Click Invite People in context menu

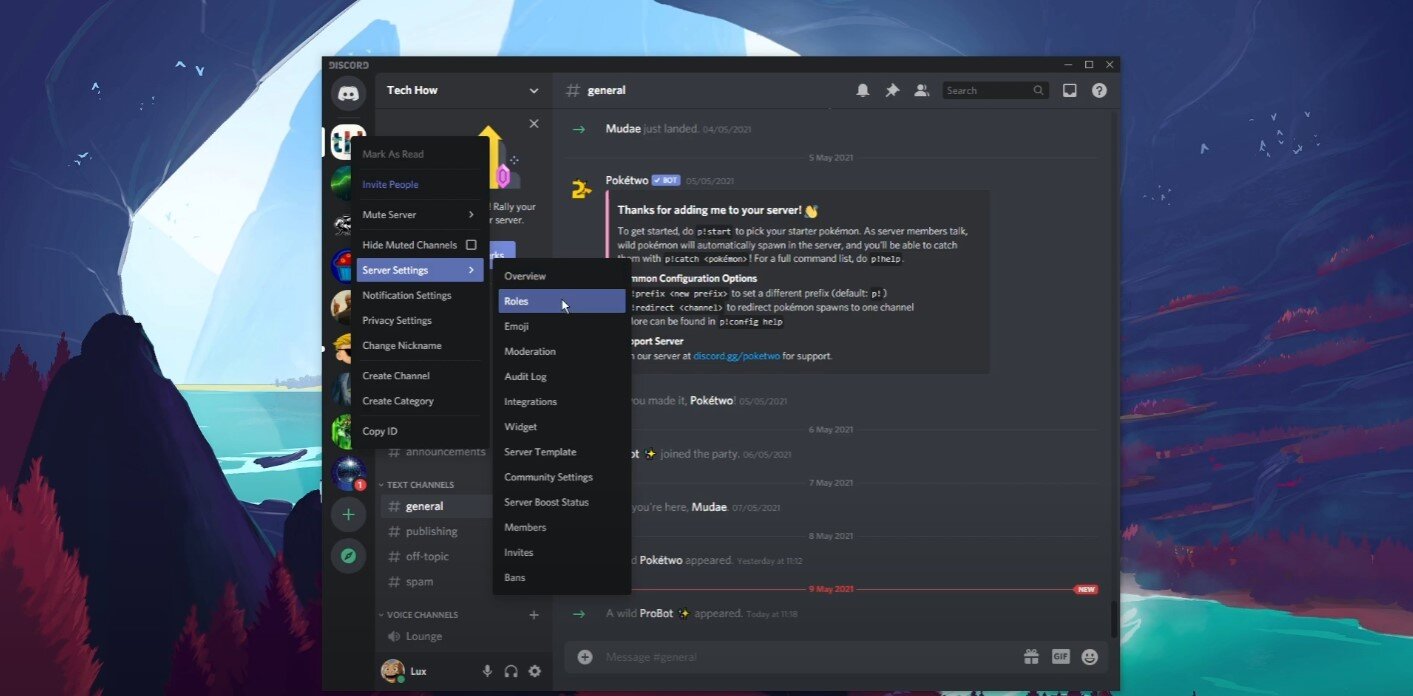pos(390,185)
